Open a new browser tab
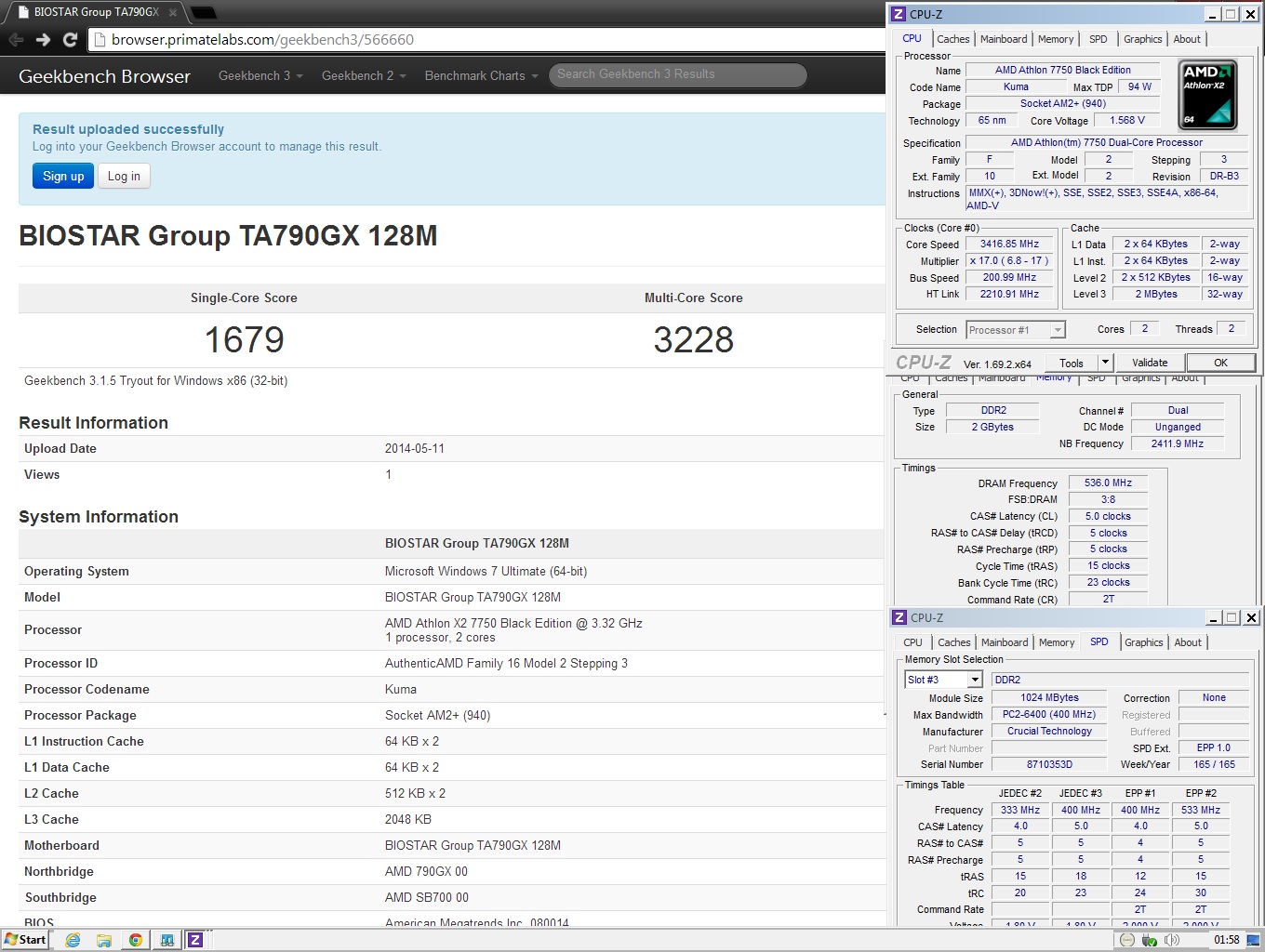1265x952 pixels. 203,12
